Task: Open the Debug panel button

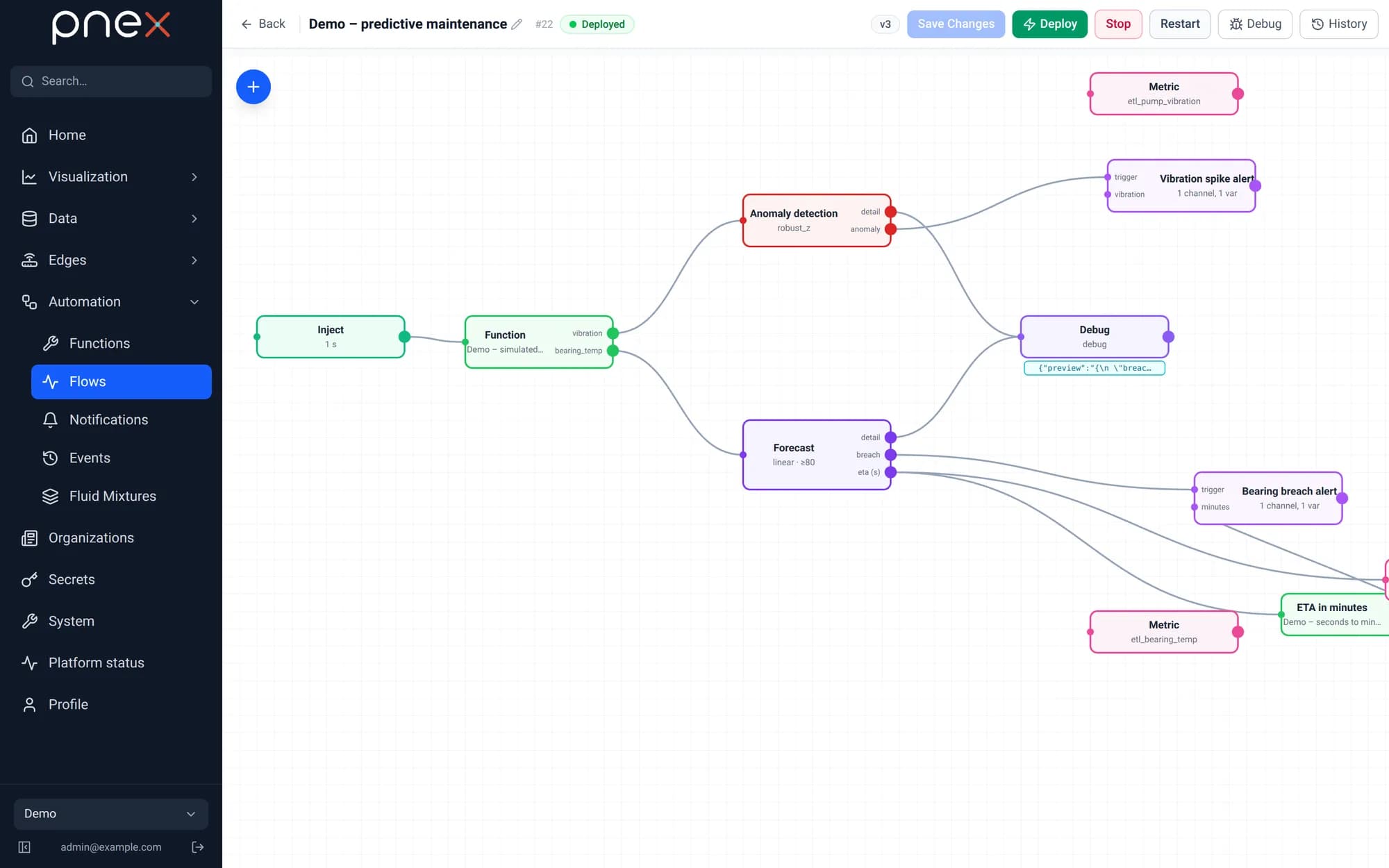Action: click(x=1255, y=24)
